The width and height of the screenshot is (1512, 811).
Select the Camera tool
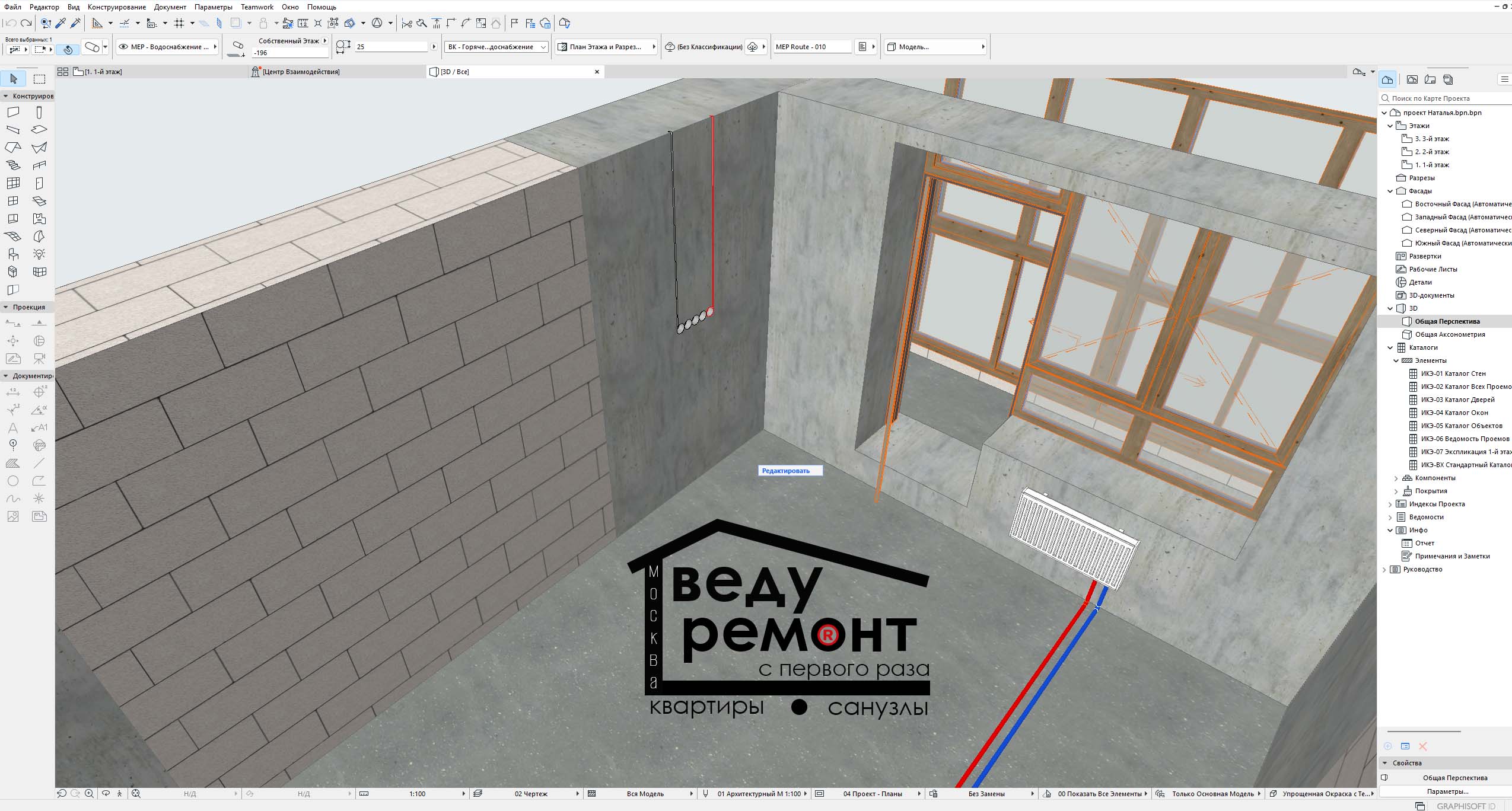point(39,359)
